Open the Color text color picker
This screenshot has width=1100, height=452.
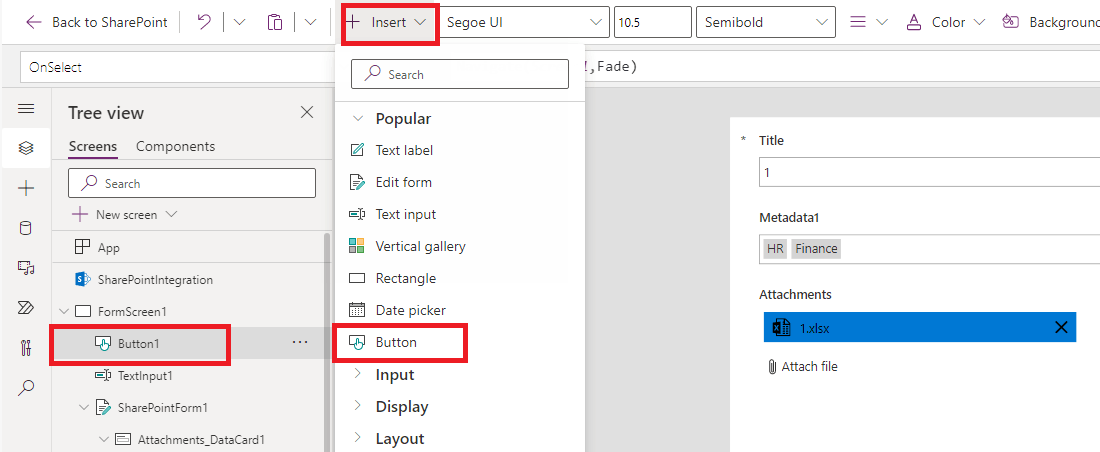pyautogui.click(x=945, y=22)
